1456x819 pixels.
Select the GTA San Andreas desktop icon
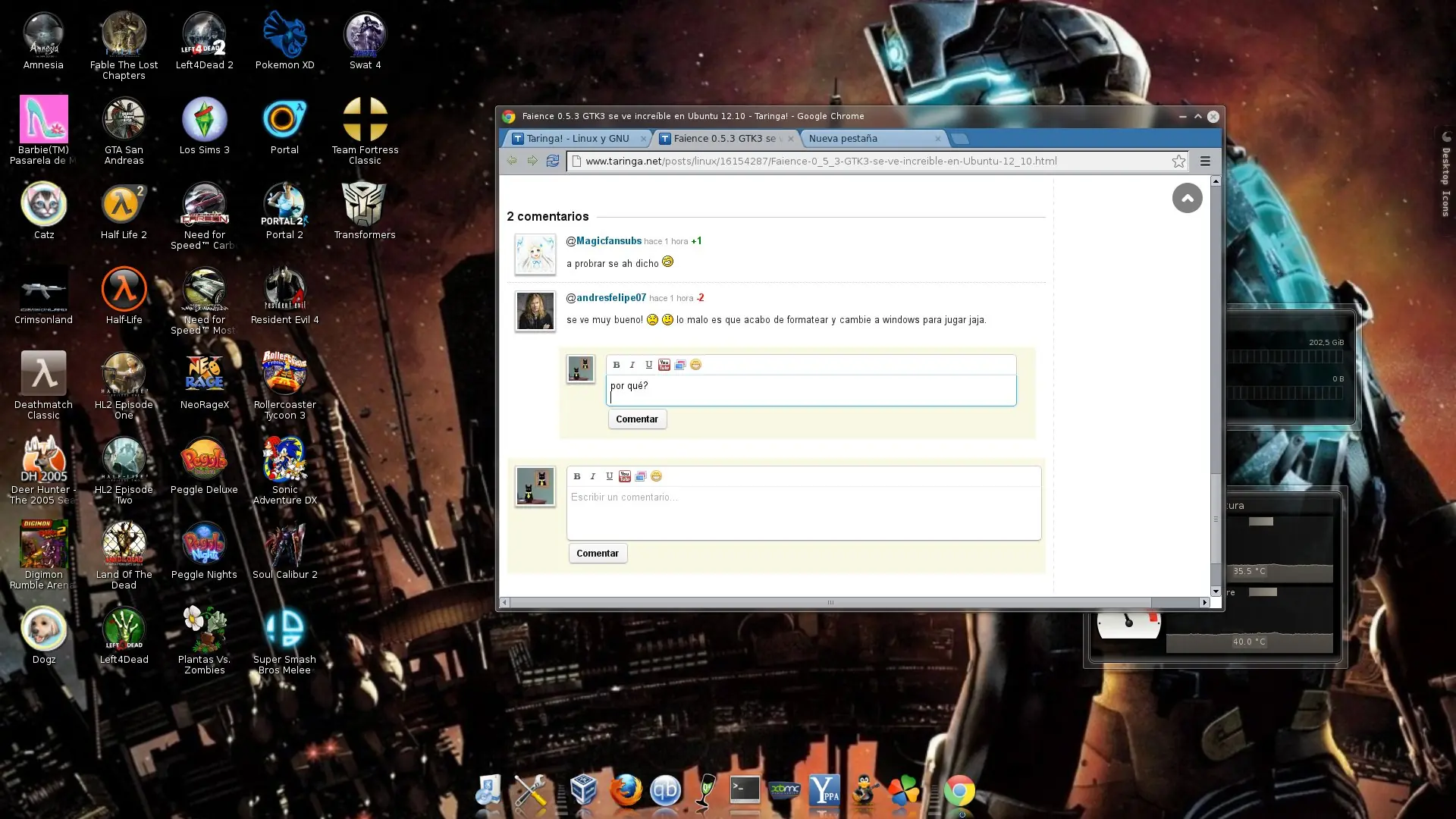click(124, 131)
